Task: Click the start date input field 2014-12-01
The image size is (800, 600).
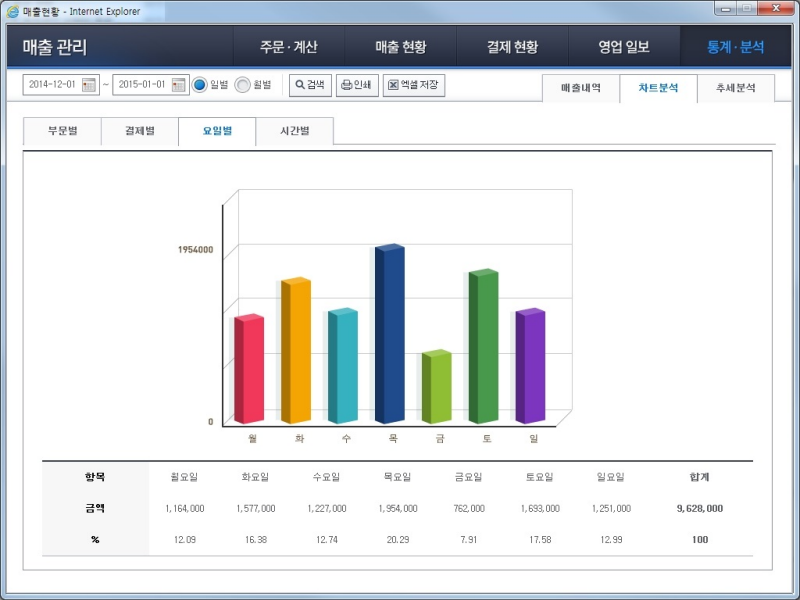Action: [52, 85]
